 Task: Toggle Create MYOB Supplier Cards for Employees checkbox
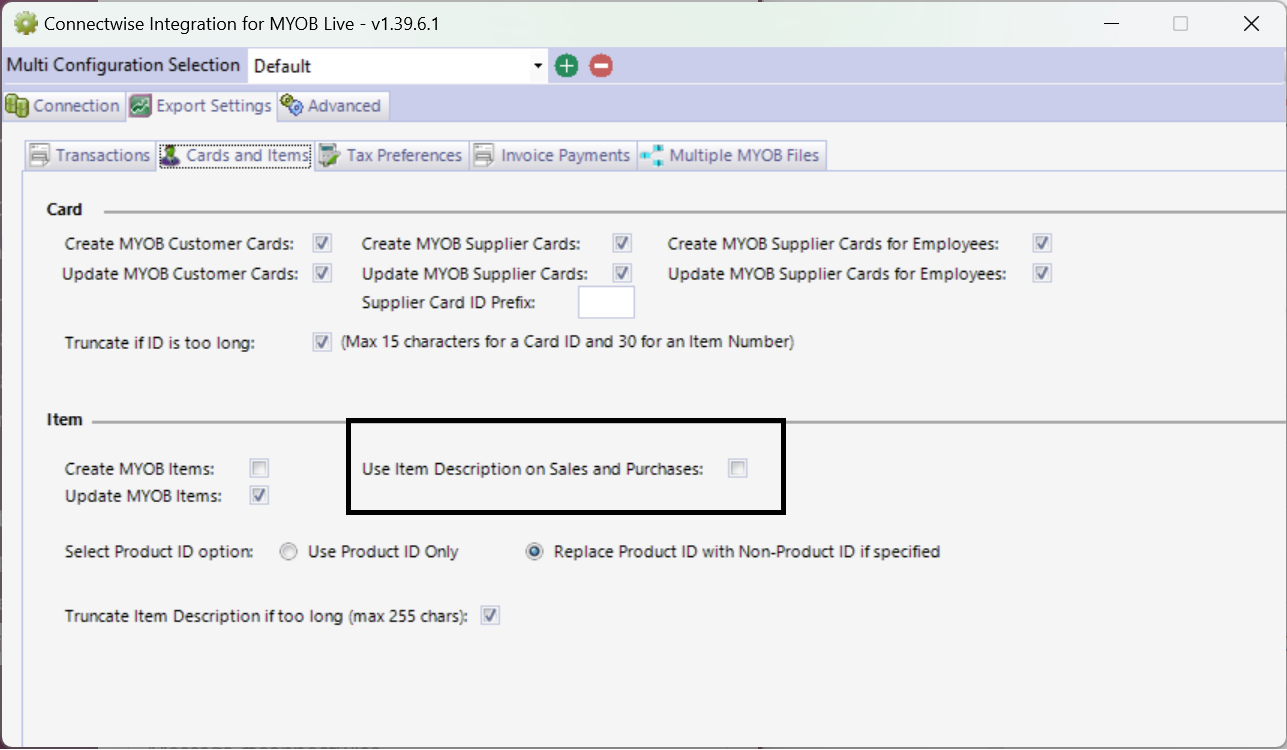[x=1042, y=243]
